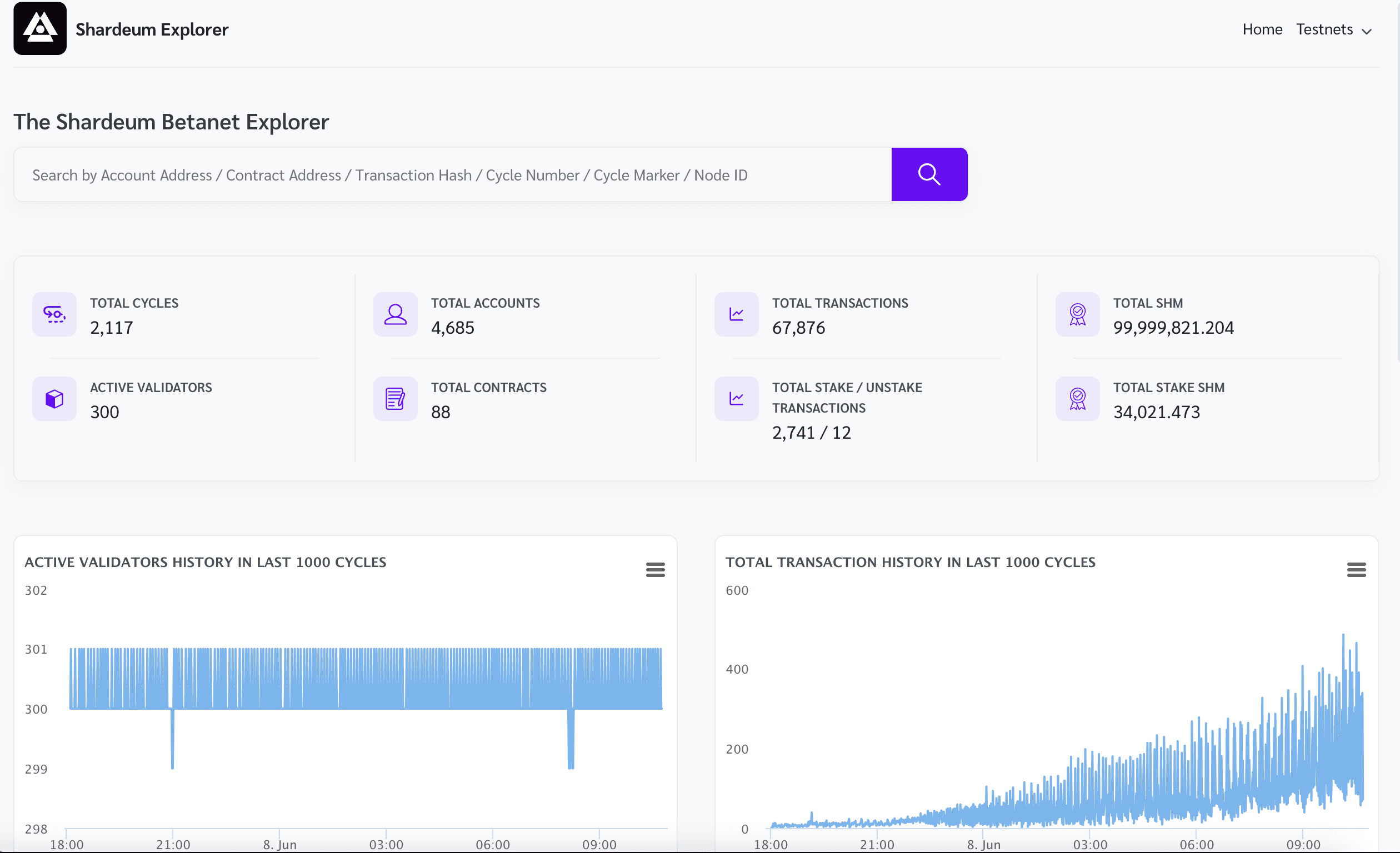Click the value 2,741 / 12
The width and height of the screenshot is (1400, 853).
pyautogui.click(x=811, y=433)
